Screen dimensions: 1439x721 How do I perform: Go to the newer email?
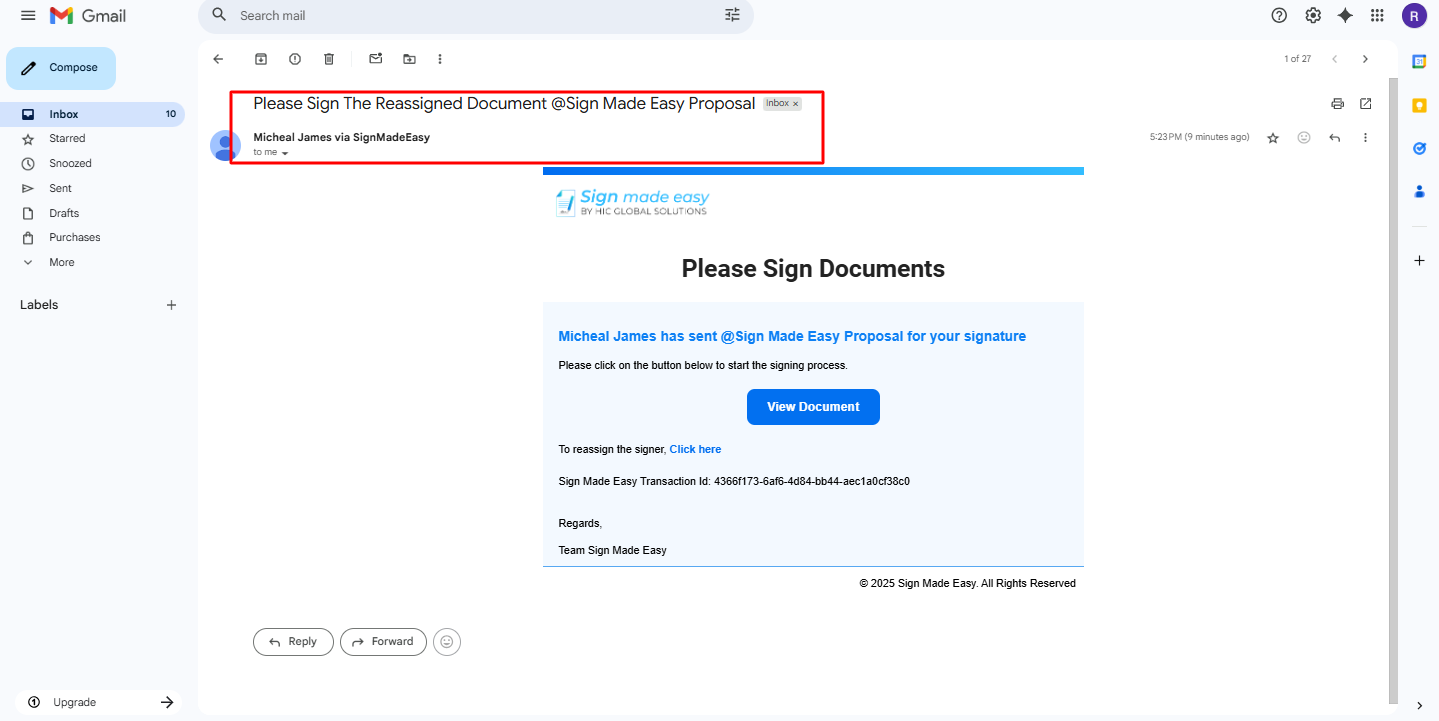[1334, 59]
